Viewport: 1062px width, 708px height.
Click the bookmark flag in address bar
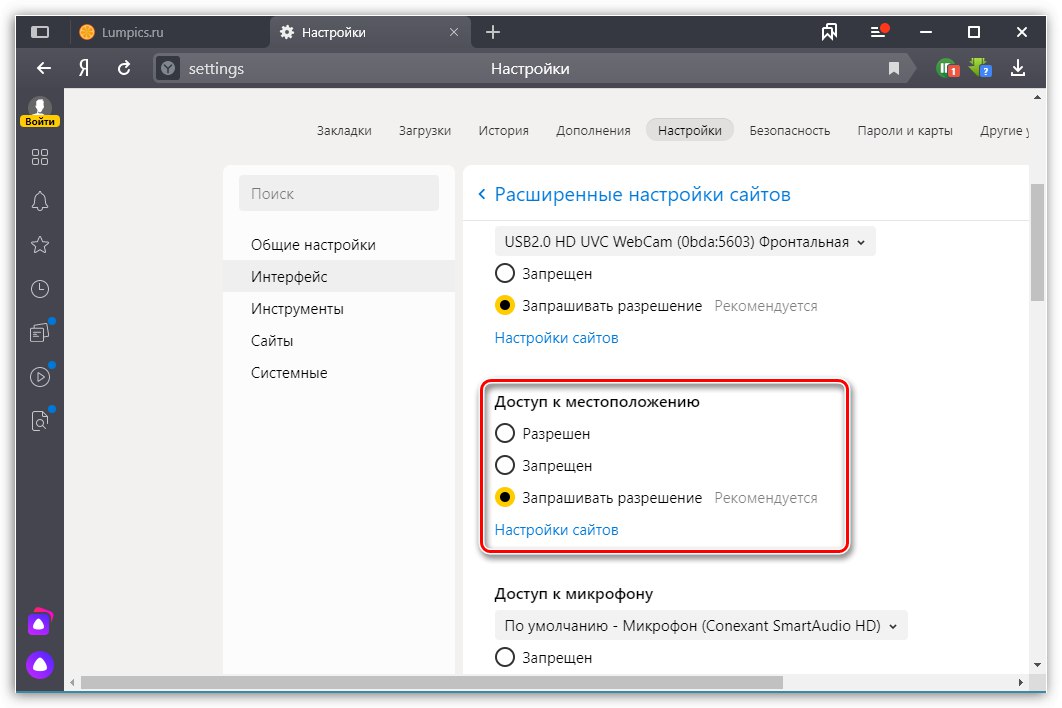tap(894, 69)
